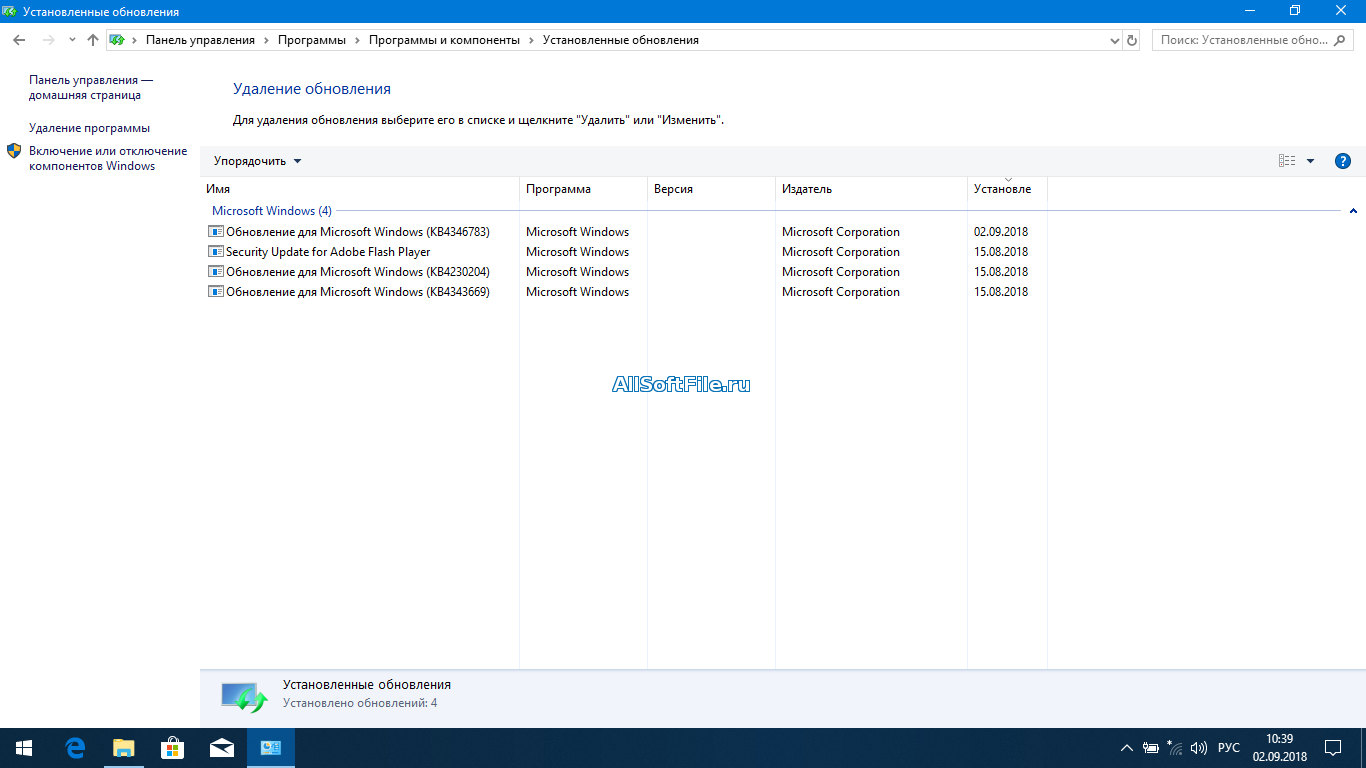Open Microsoft Store from taskbar
Screen dimensions: 1366x768
pyautogui.click(x=172, y=747)
